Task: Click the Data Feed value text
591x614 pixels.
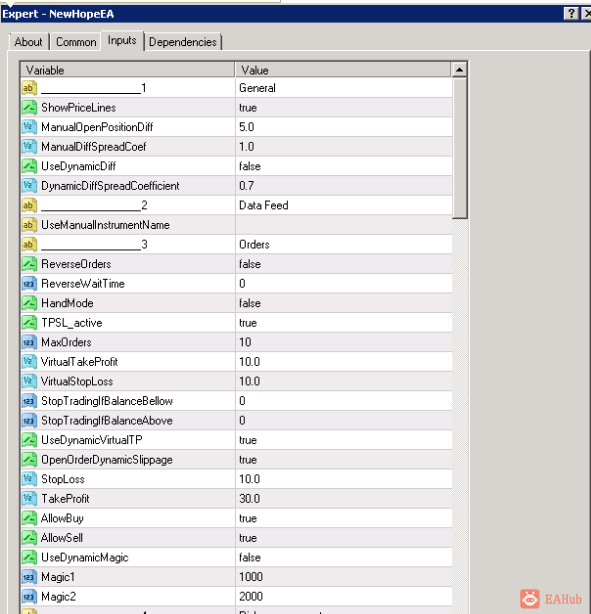Action: click(x=264, y=206)
